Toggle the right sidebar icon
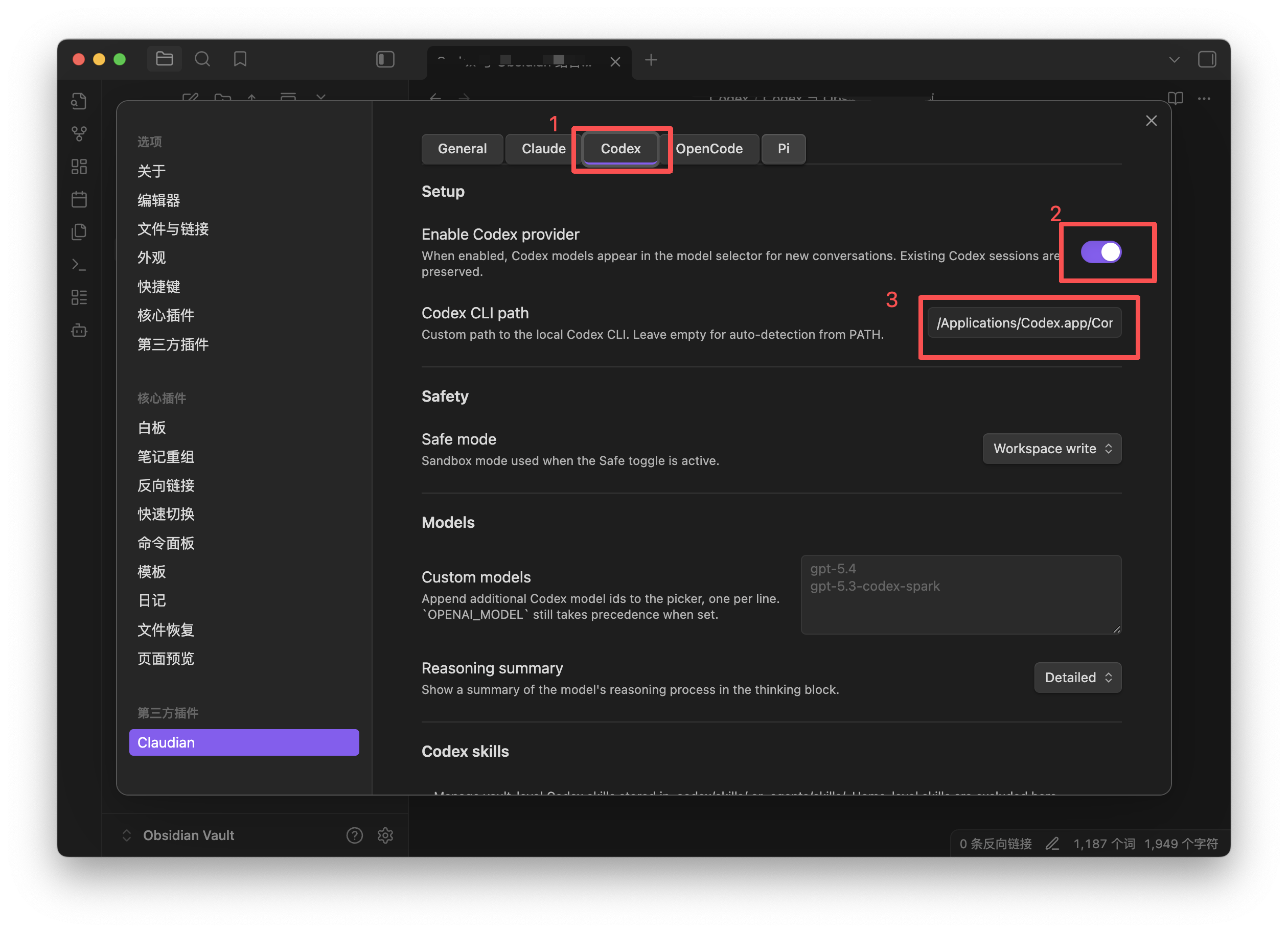This screenshot has width=1288, height=932. pyautogui.click(x=1207, y=59)
